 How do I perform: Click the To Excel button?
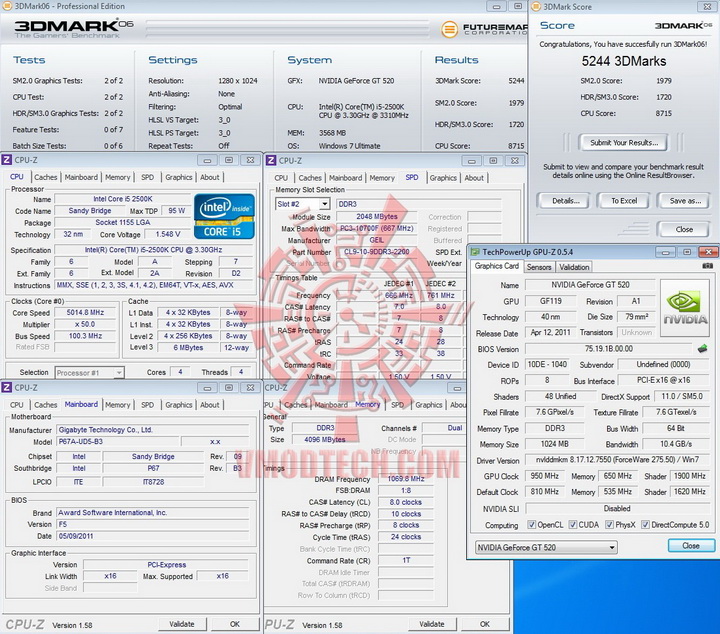pyautogui.click(x=624, y=201)
